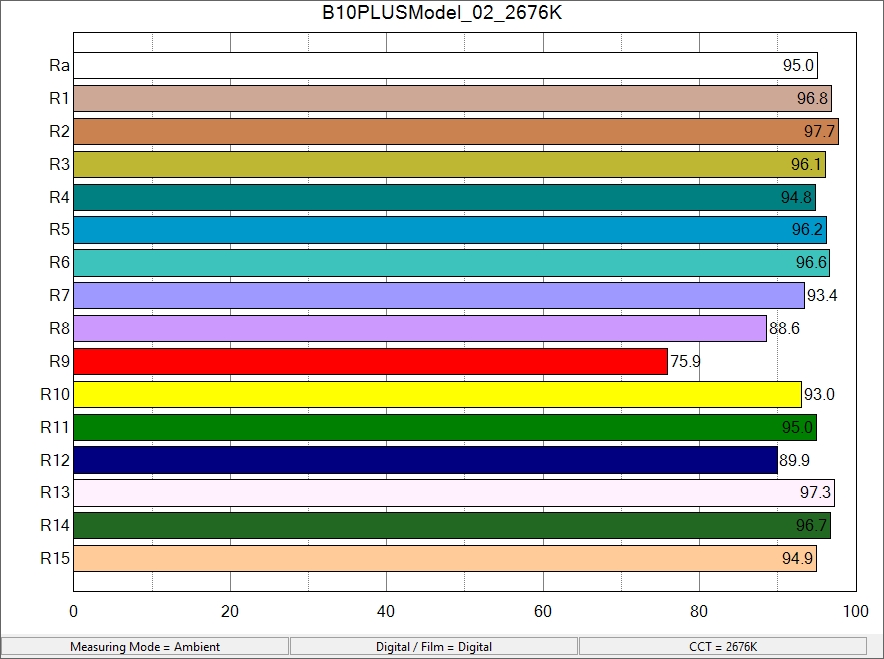884x659 pixels.
Task: Click the Measuring Mode = Ambient status panel
Action: (x=145, y=647)
